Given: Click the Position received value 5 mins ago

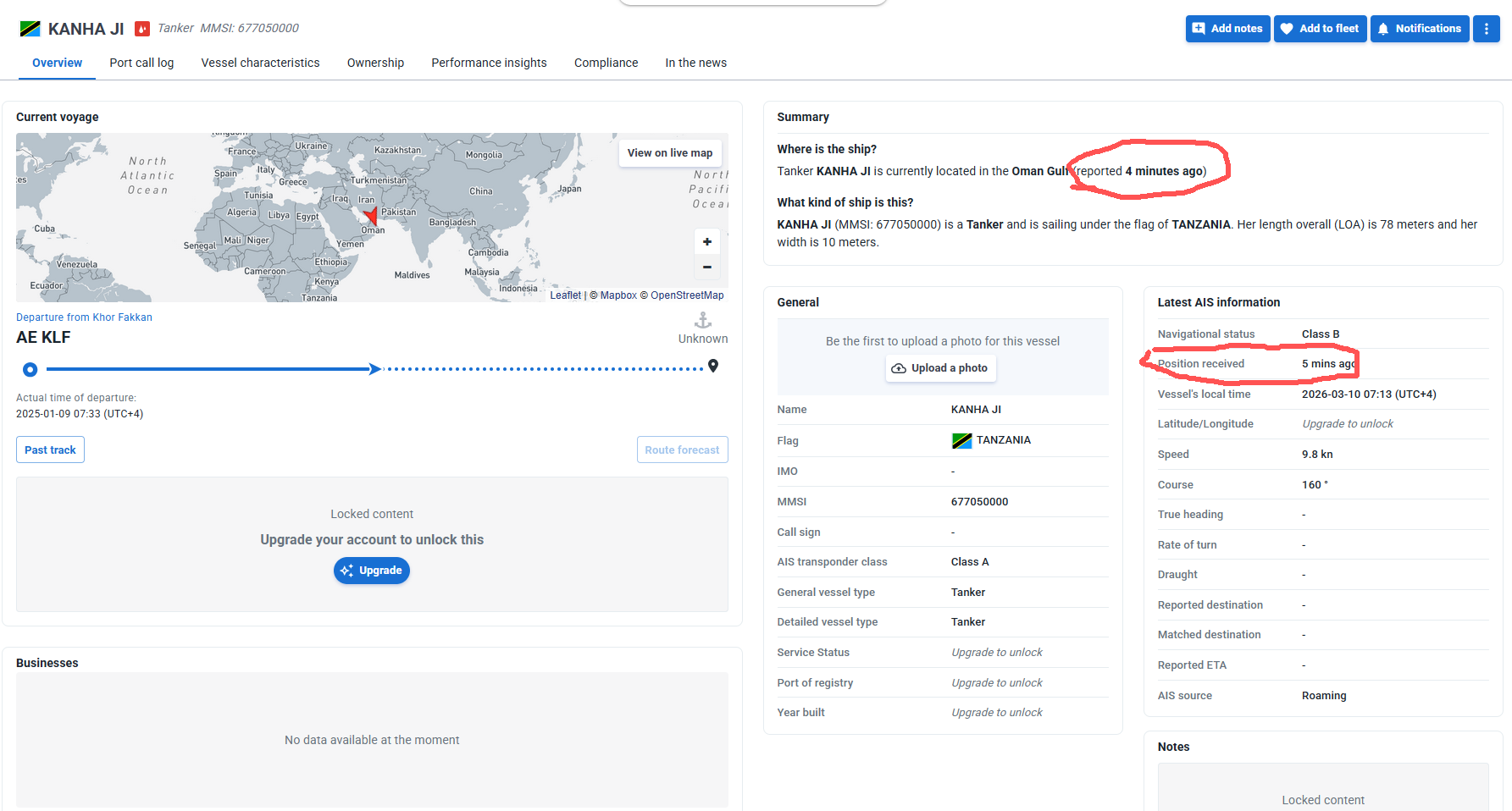Looking at the screenshot, I should coord(1329,364).
